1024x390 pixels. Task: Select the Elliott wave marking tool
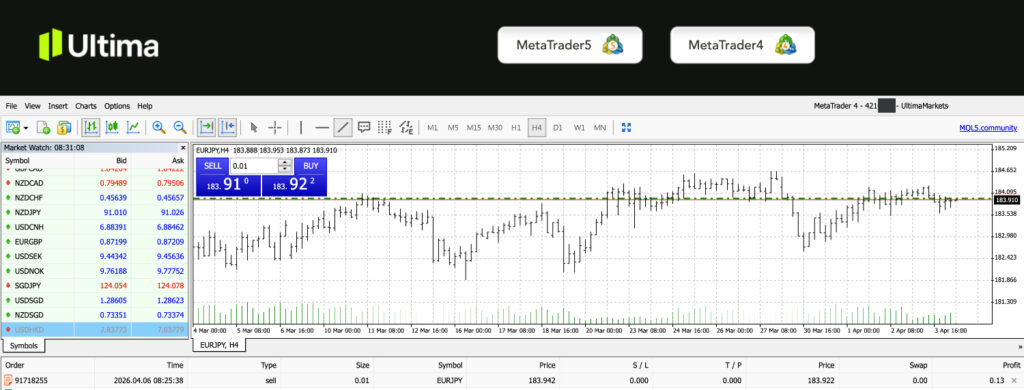[406, 127]
